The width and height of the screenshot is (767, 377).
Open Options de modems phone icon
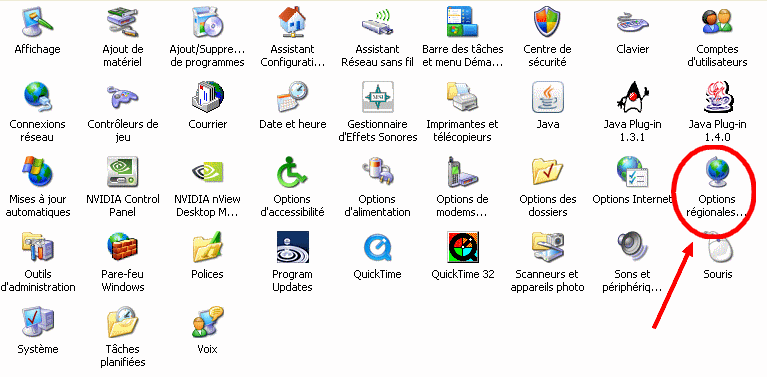tap(462, 173)
